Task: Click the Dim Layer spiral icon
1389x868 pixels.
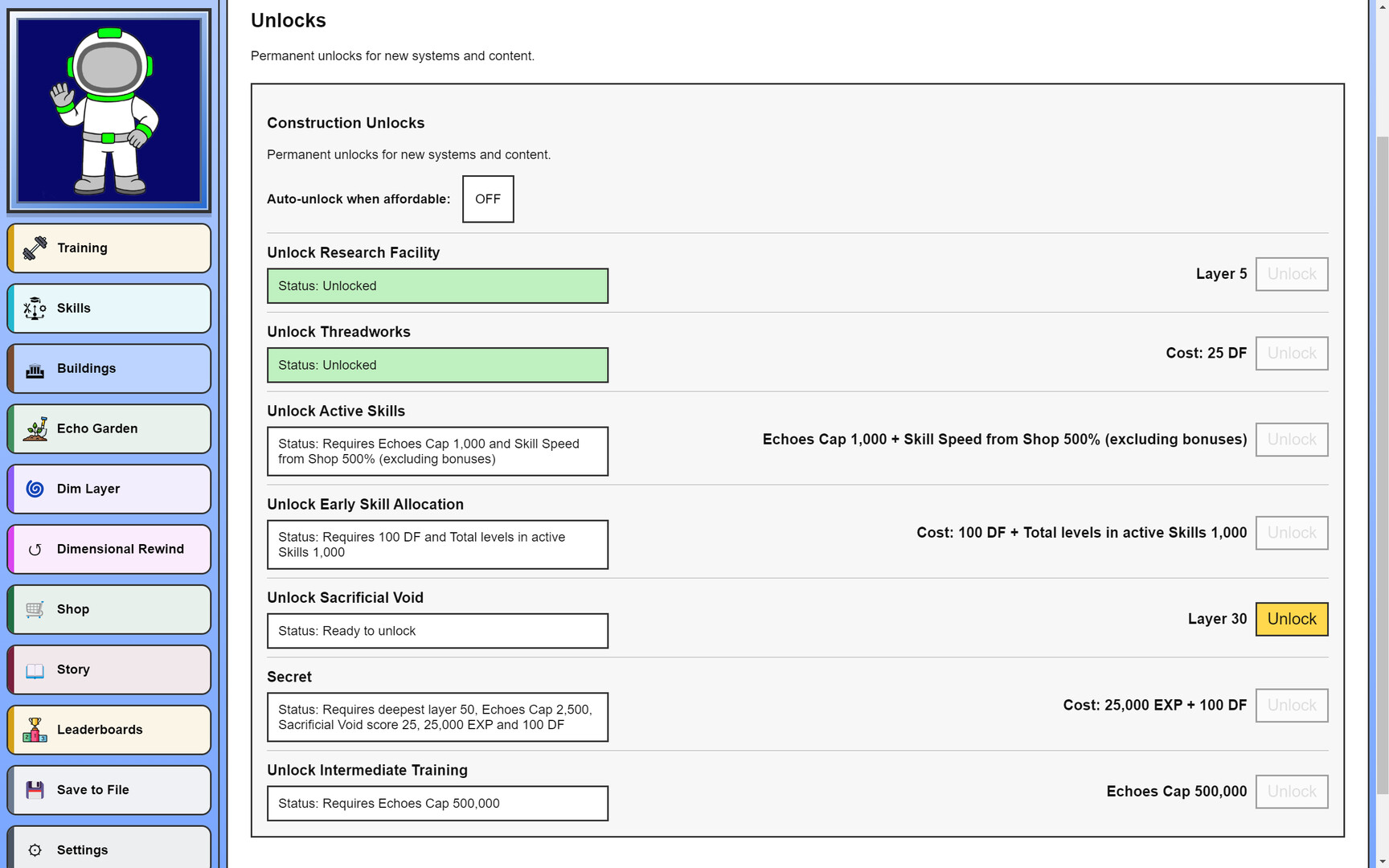Action: click(35, 489)
